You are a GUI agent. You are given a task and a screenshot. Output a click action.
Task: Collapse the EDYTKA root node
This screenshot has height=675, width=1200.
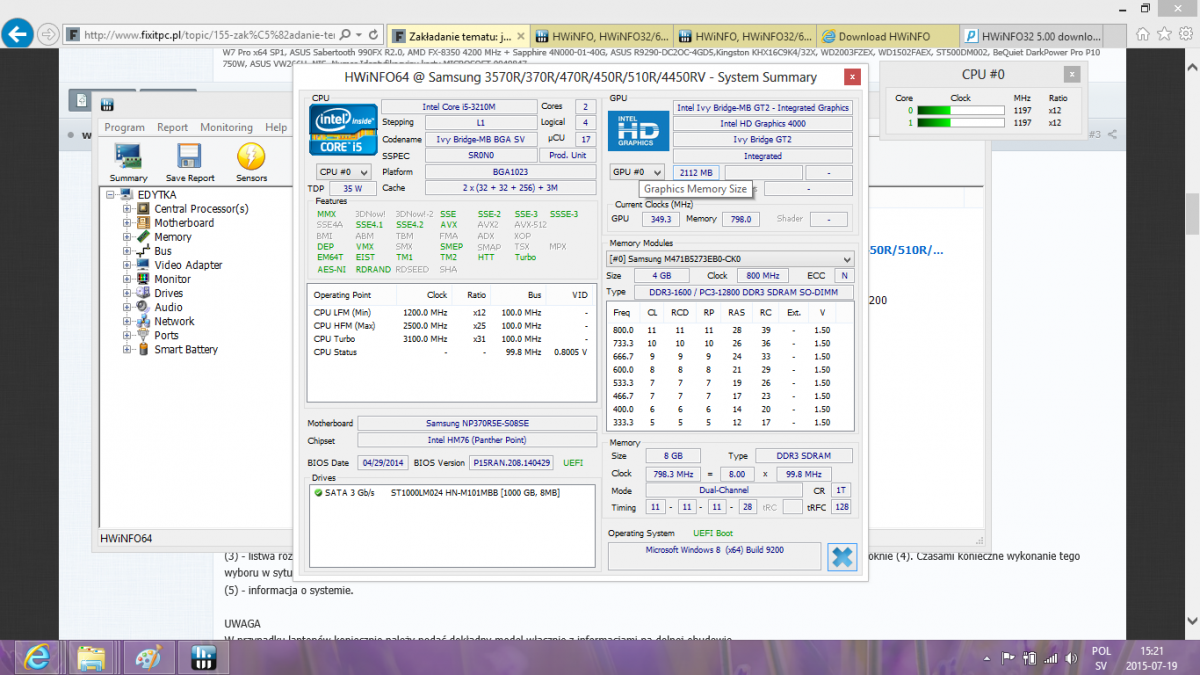[x=112, y=195]
